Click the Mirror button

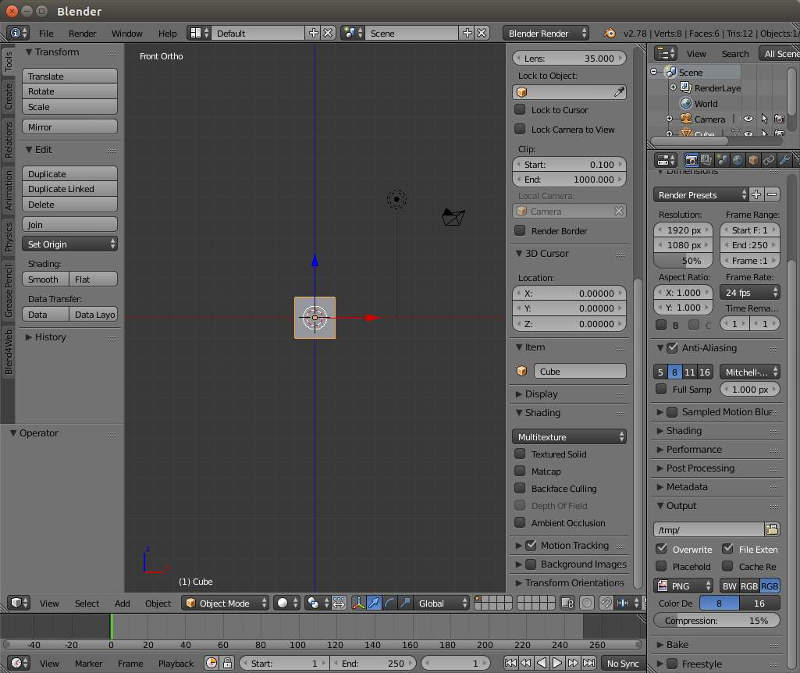[70, 127]
